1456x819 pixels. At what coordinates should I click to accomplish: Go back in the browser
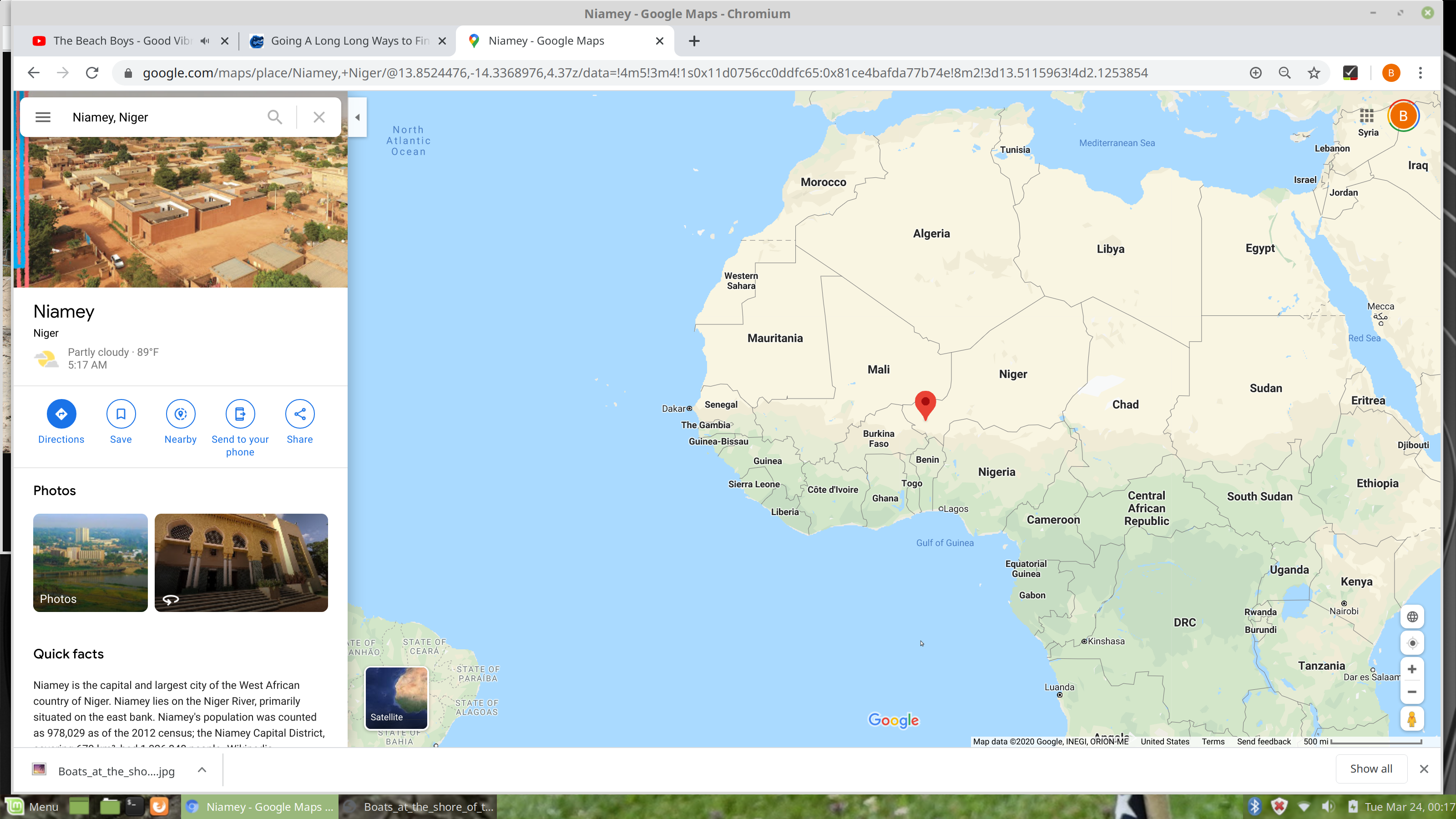[x=34, y=73]
